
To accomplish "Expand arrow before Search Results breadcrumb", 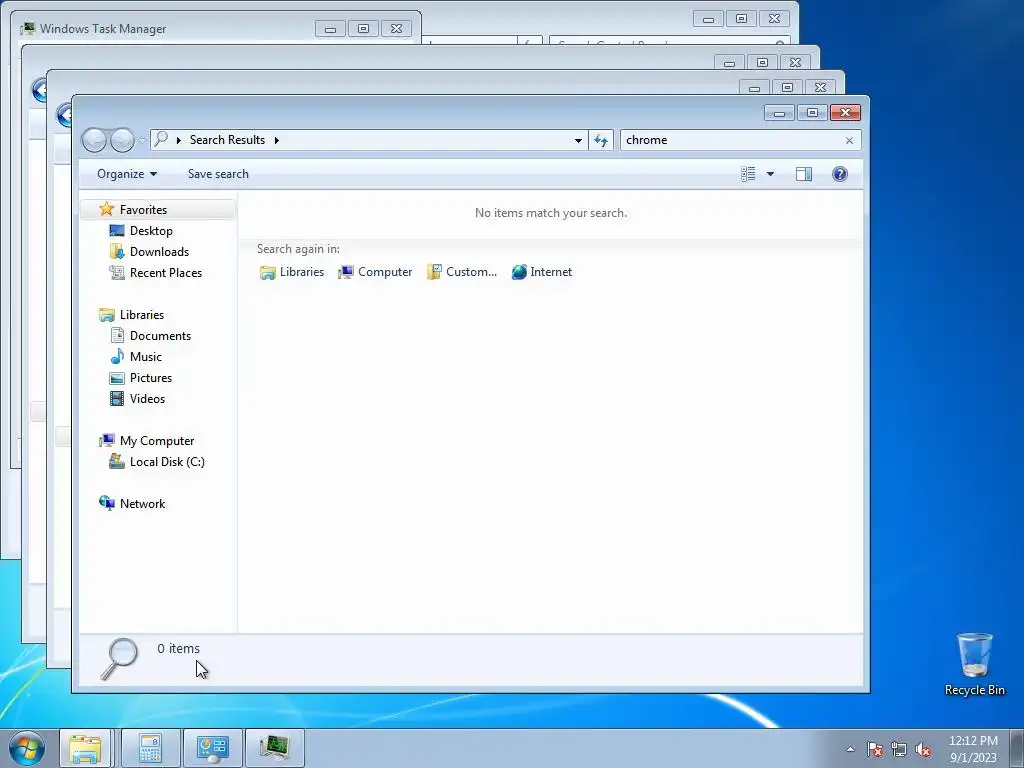I will click(x=178, y=140).
